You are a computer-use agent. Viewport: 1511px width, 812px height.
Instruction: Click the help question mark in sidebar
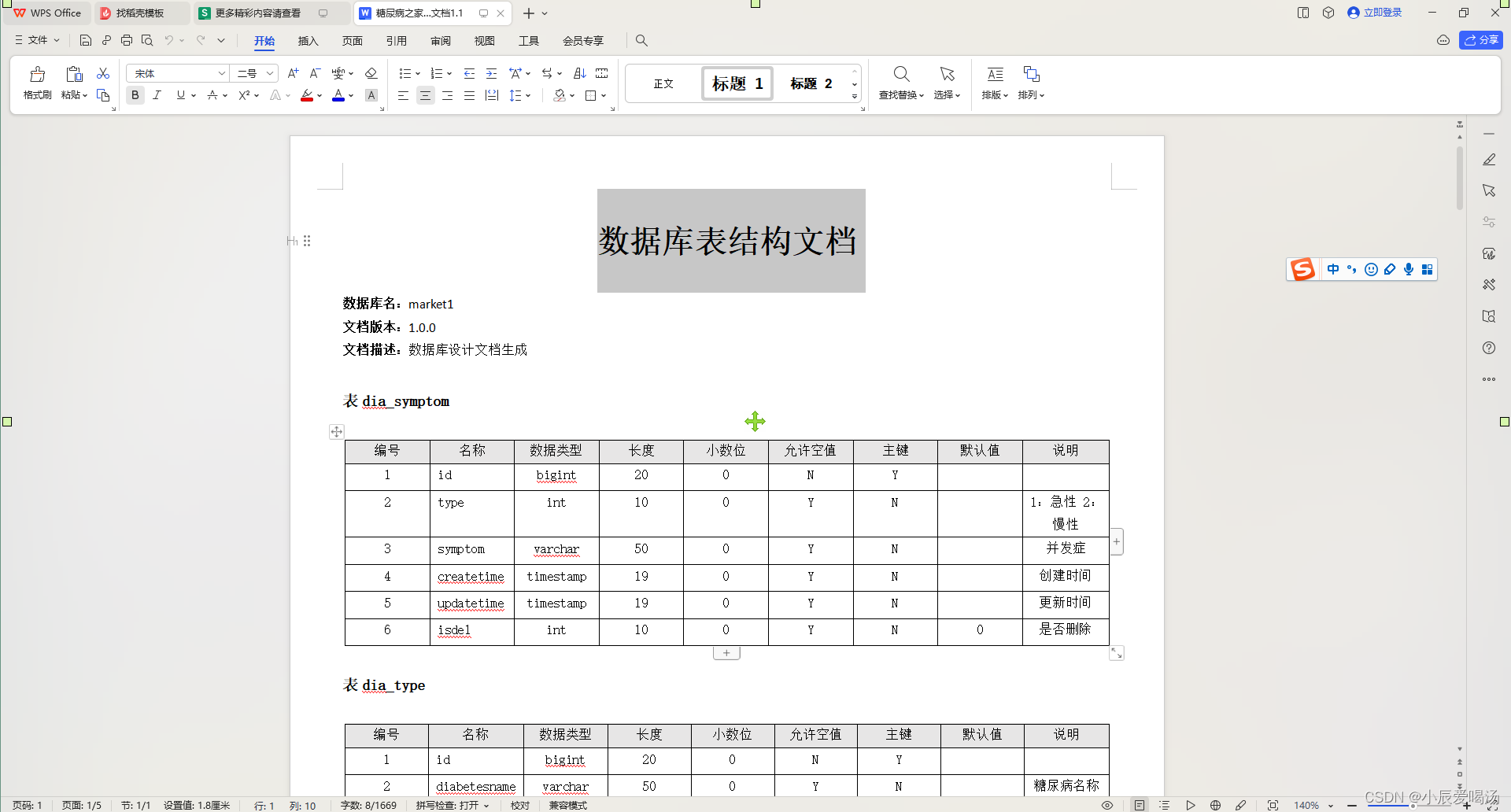1489,348
